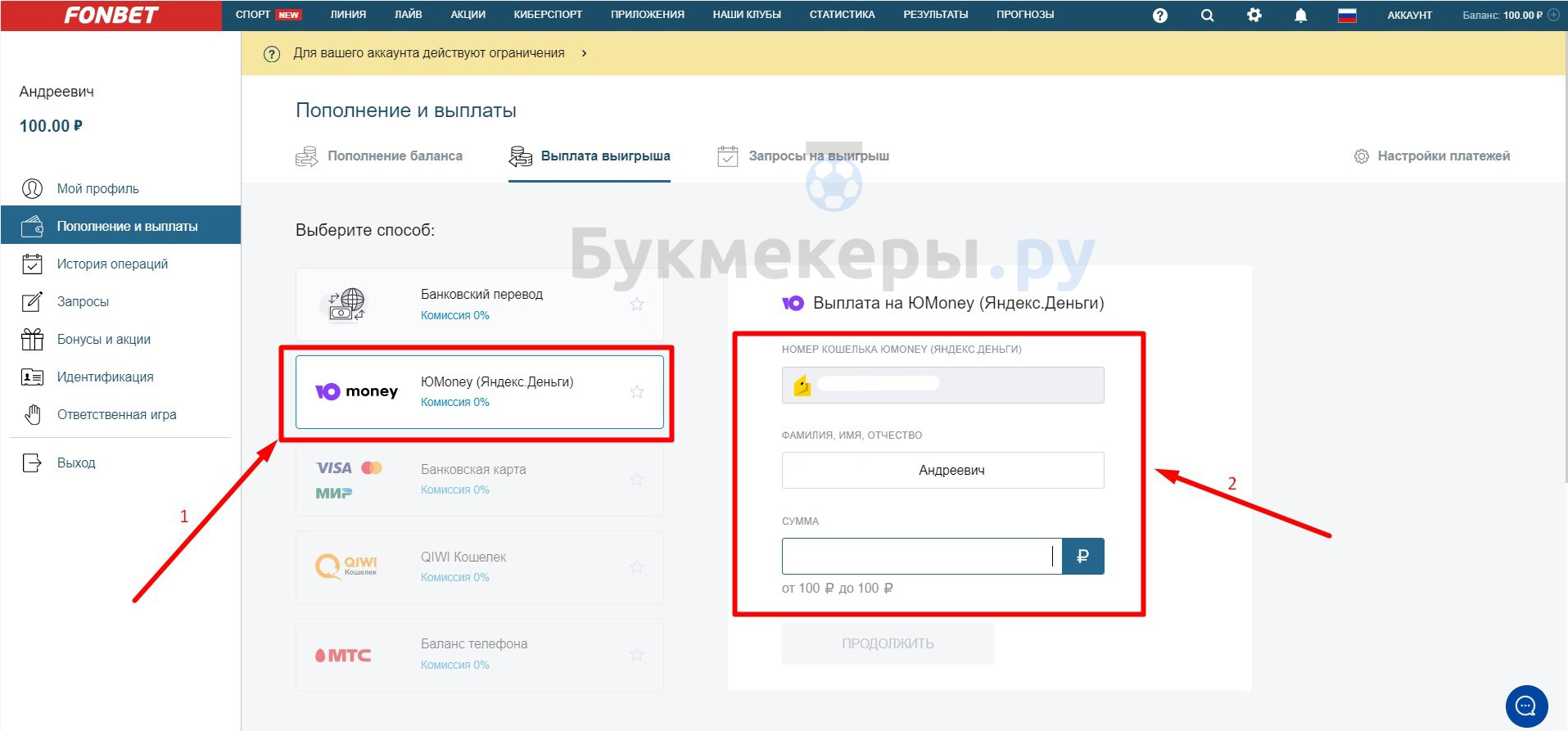Focus the Фамилия, Имя, Отчество field
The width and height of the screenshot is (1568, 731).
click(x=943, y=471)
